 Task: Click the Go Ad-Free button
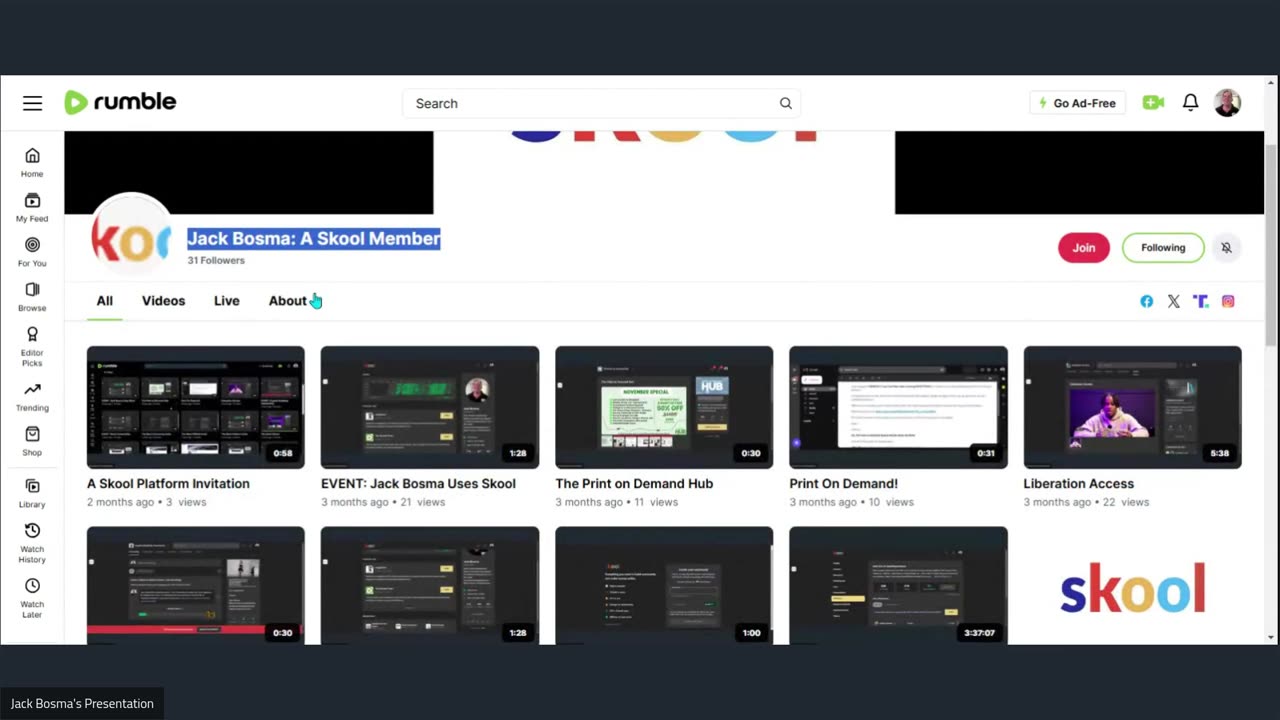pos(1077,103)
